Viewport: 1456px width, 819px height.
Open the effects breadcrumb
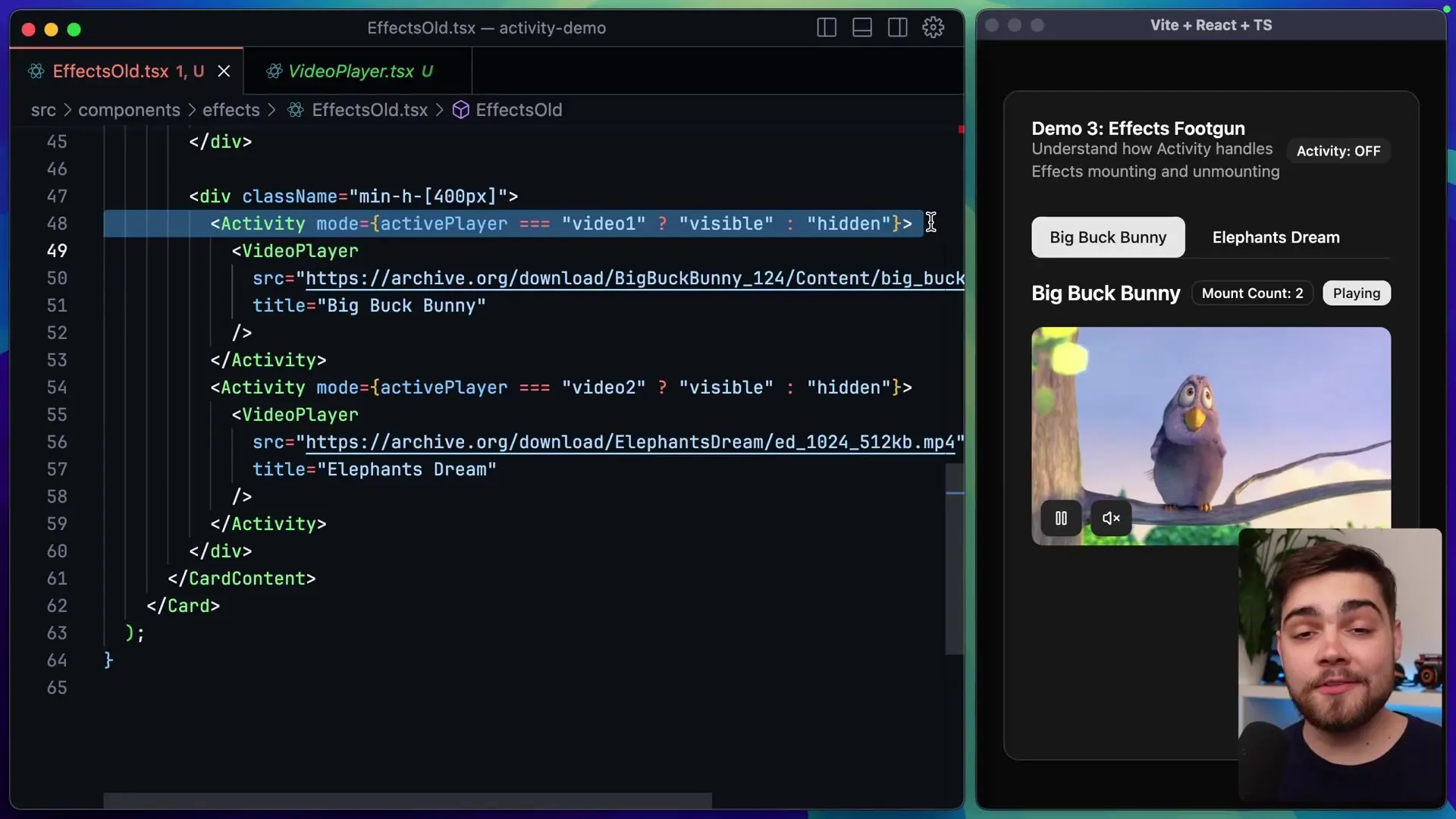tap(231, 110)
